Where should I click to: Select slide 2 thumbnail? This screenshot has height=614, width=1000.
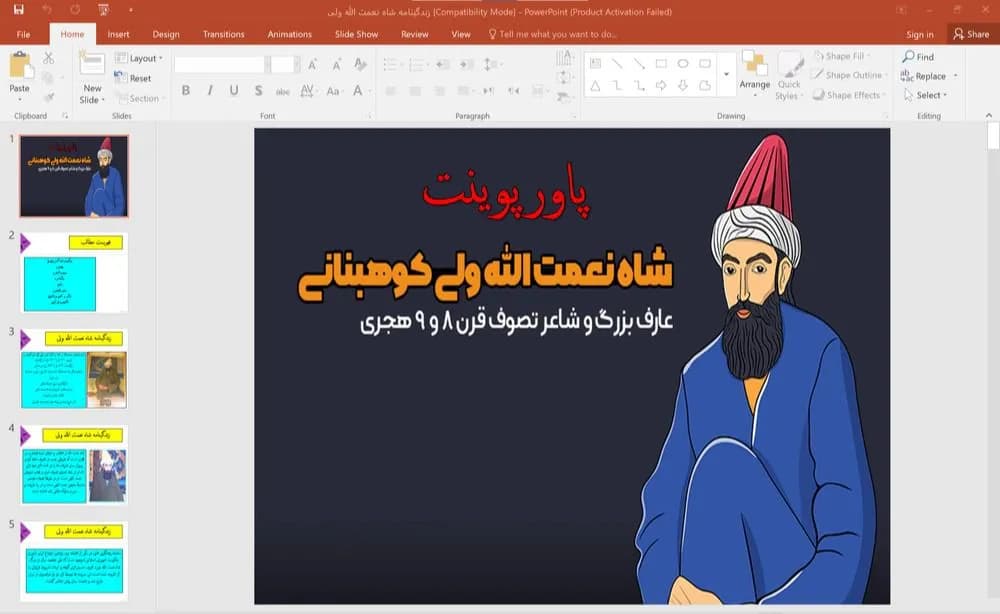[74, 272]
